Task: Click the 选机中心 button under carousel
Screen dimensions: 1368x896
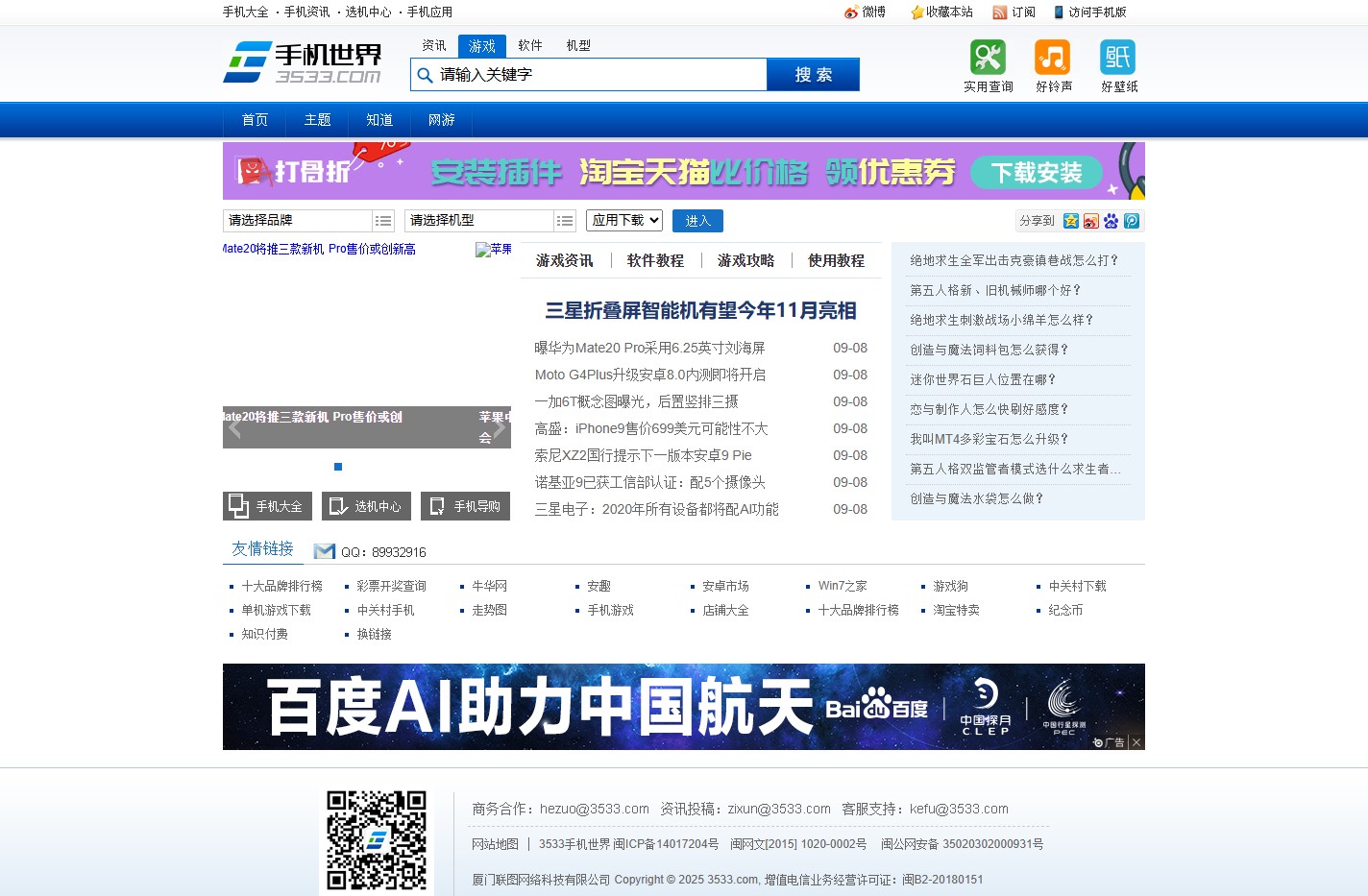Action: click(366, 506)
